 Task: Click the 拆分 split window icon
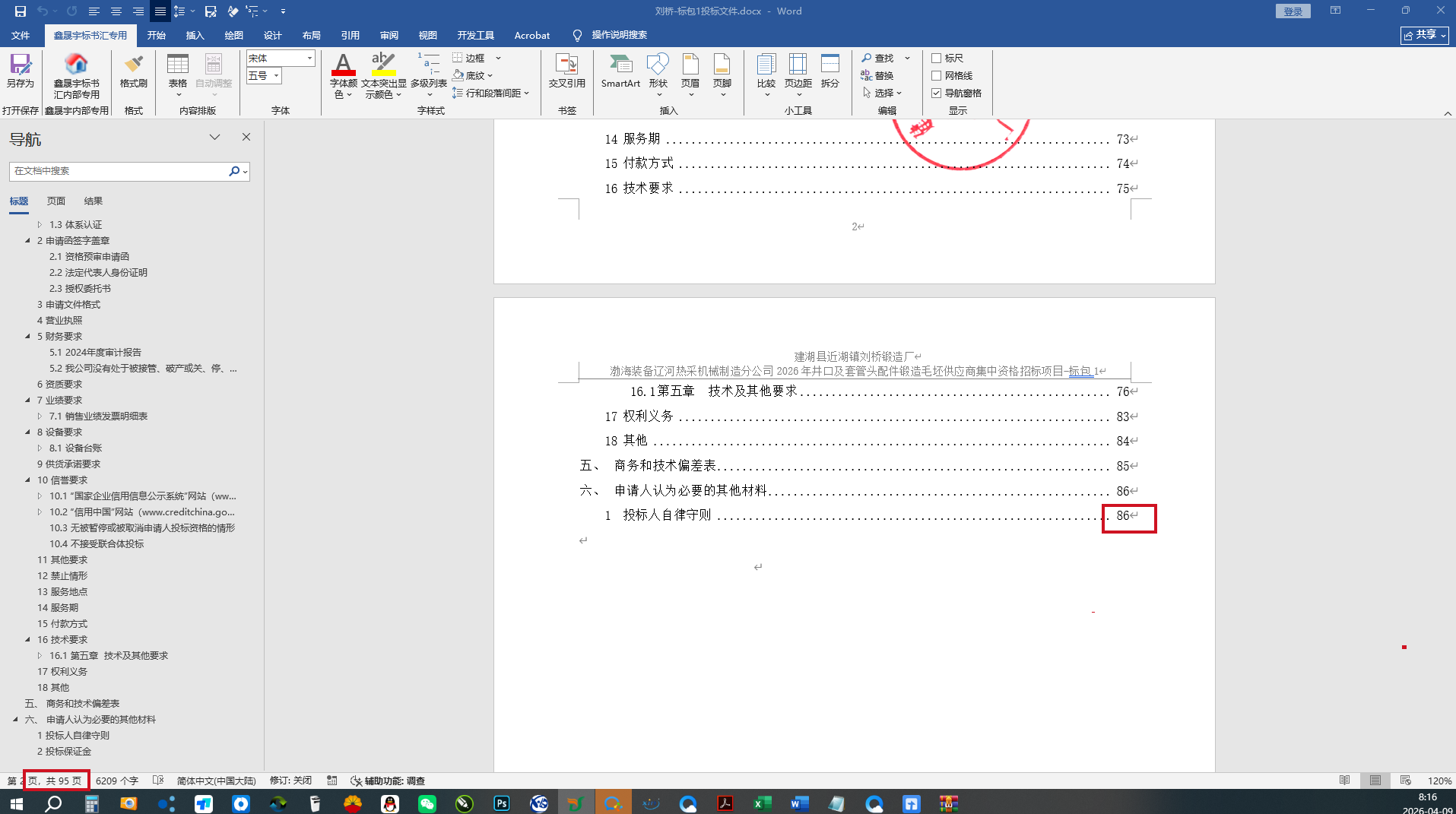pos(830,71)
